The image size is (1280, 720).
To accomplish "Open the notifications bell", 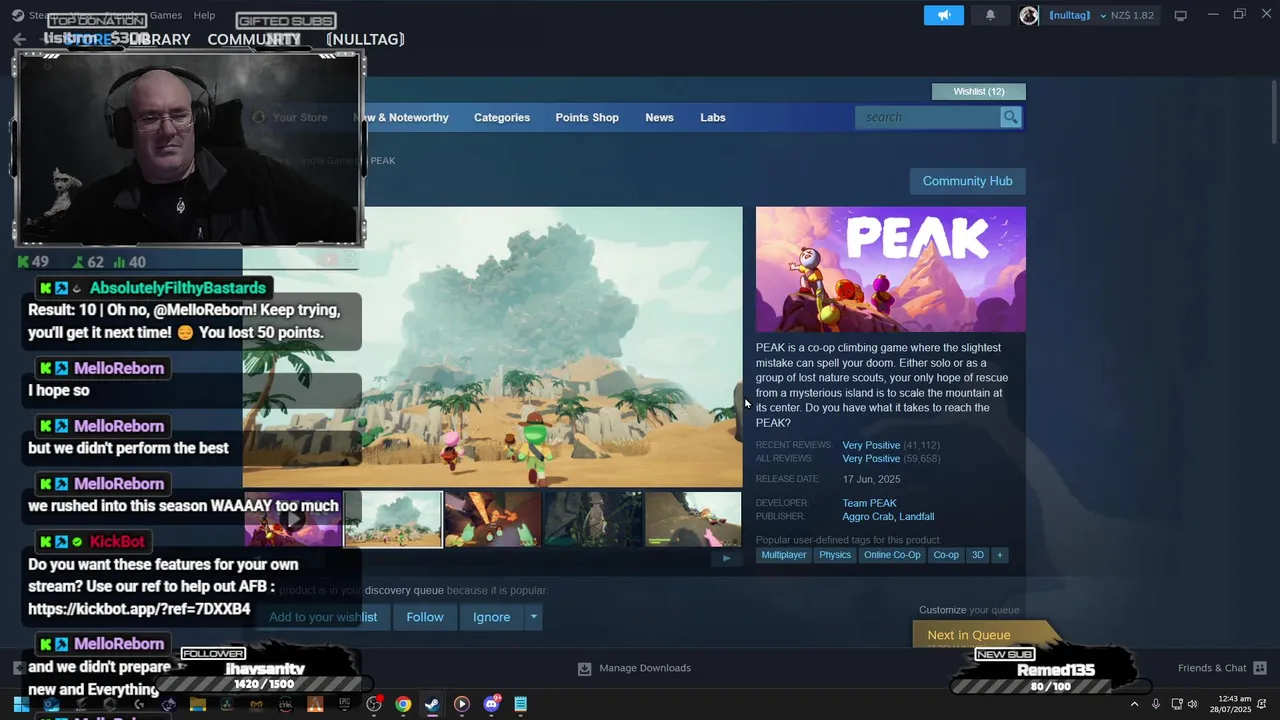I will coord(990,15).
